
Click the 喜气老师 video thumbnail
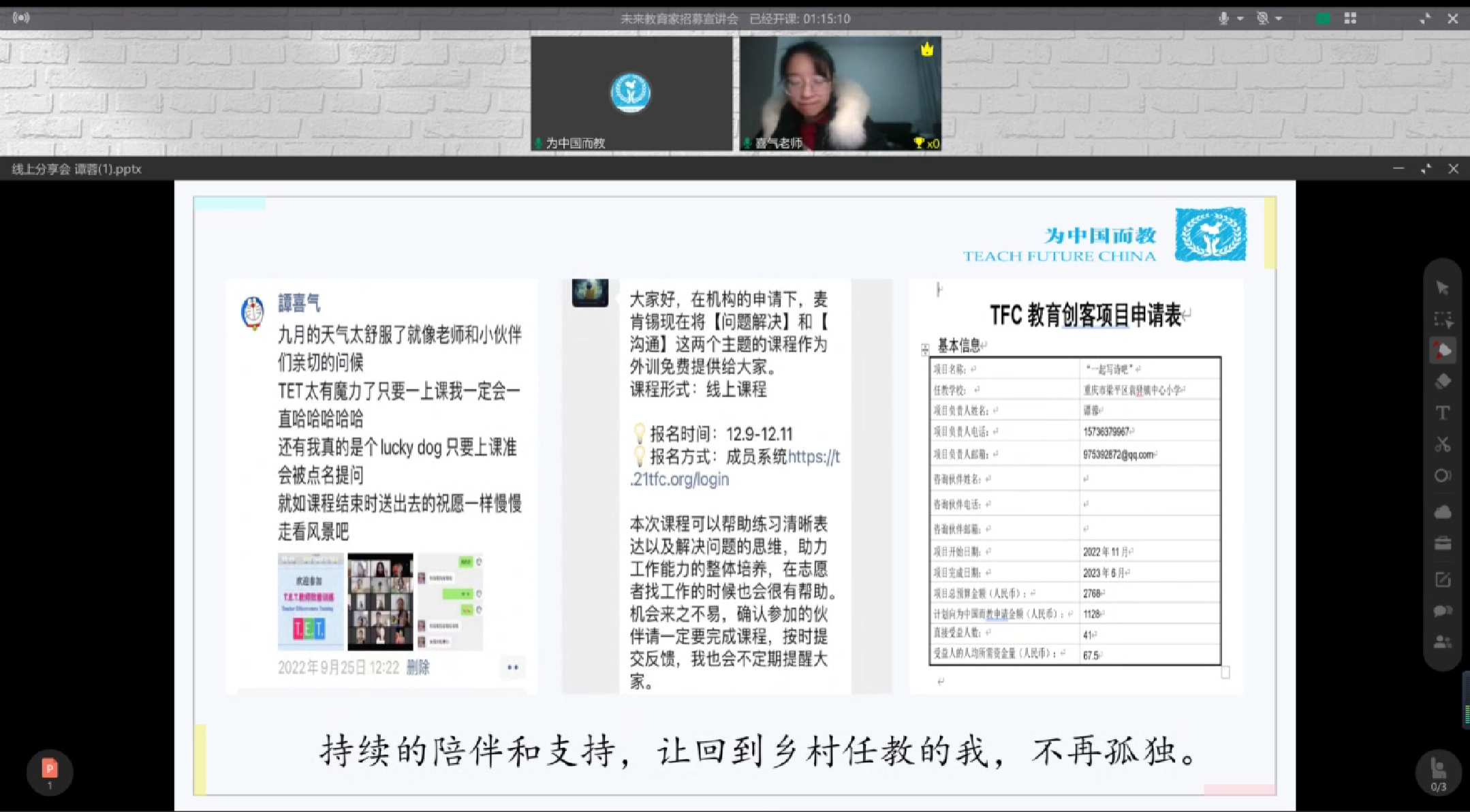840,93
